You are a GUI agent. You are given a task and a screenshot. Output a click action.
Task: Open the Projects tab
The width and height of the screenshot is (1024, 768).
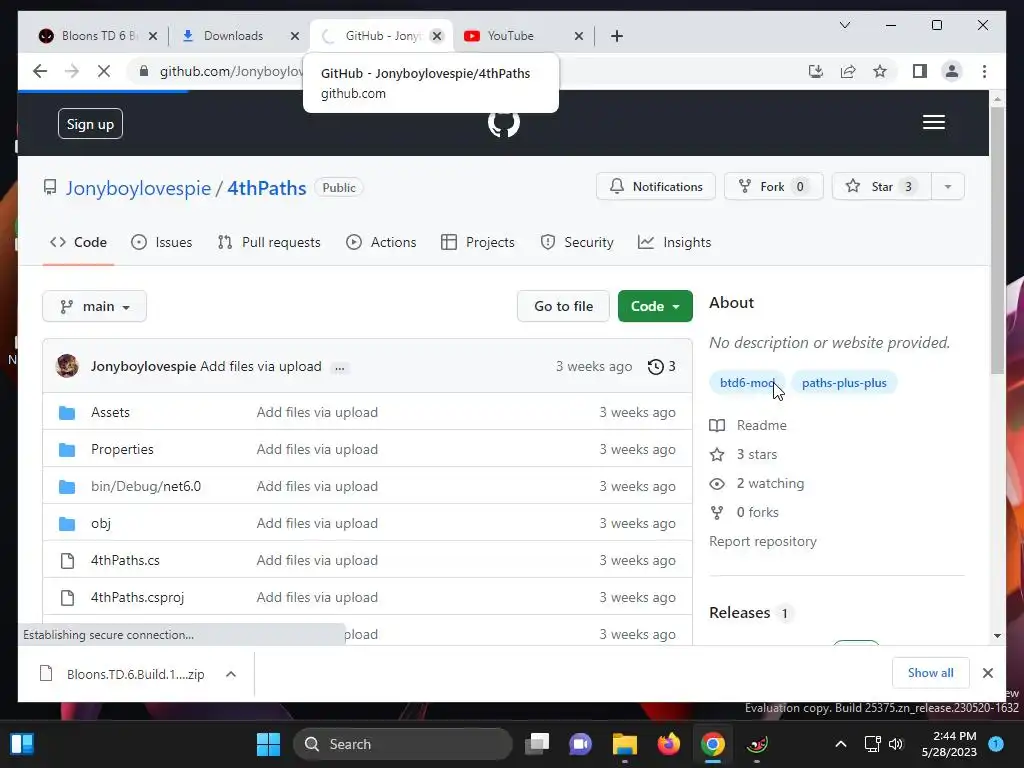pyautogui.click(x=477, y=242)
